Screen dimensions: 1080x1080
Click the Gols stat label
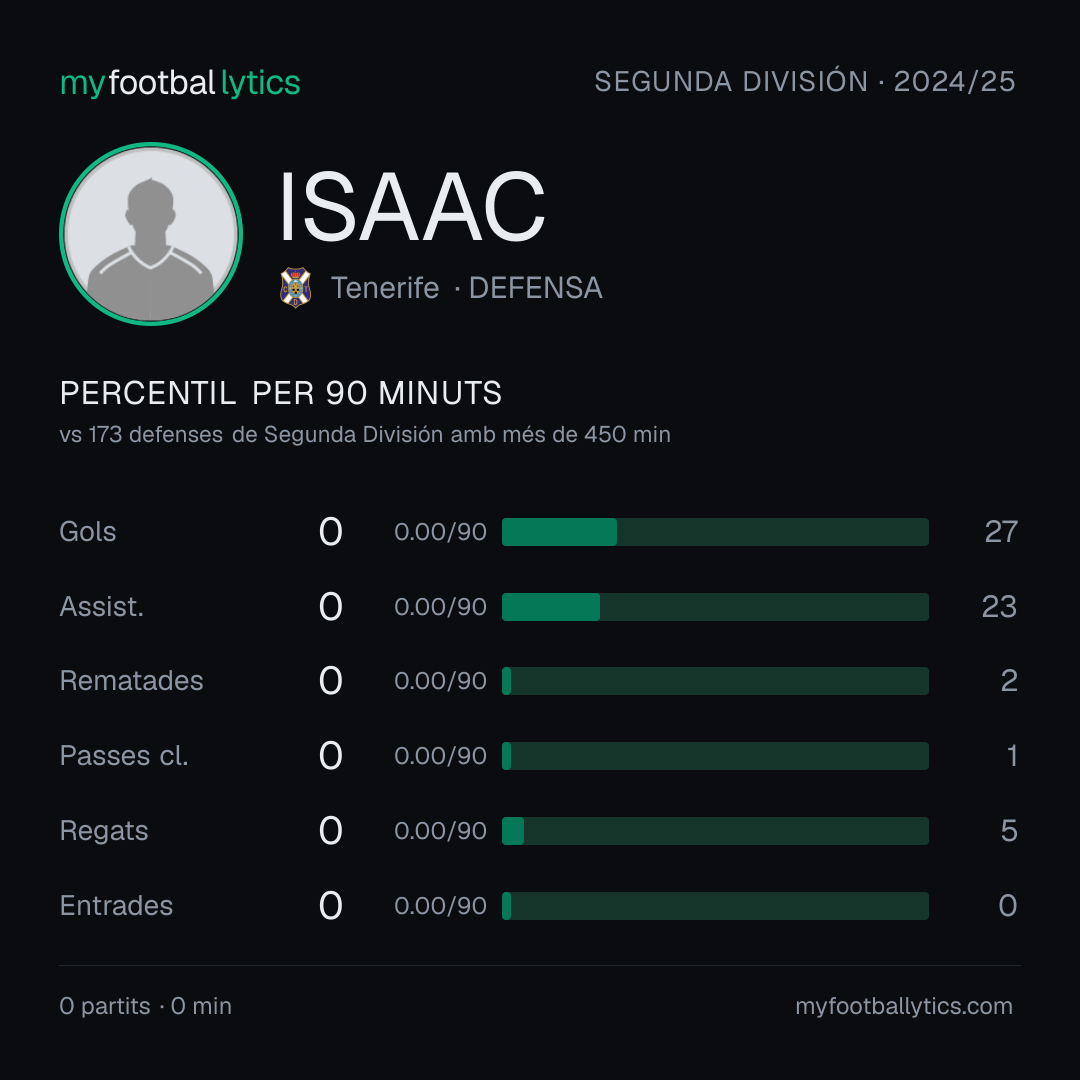click(x=88, y=532)
